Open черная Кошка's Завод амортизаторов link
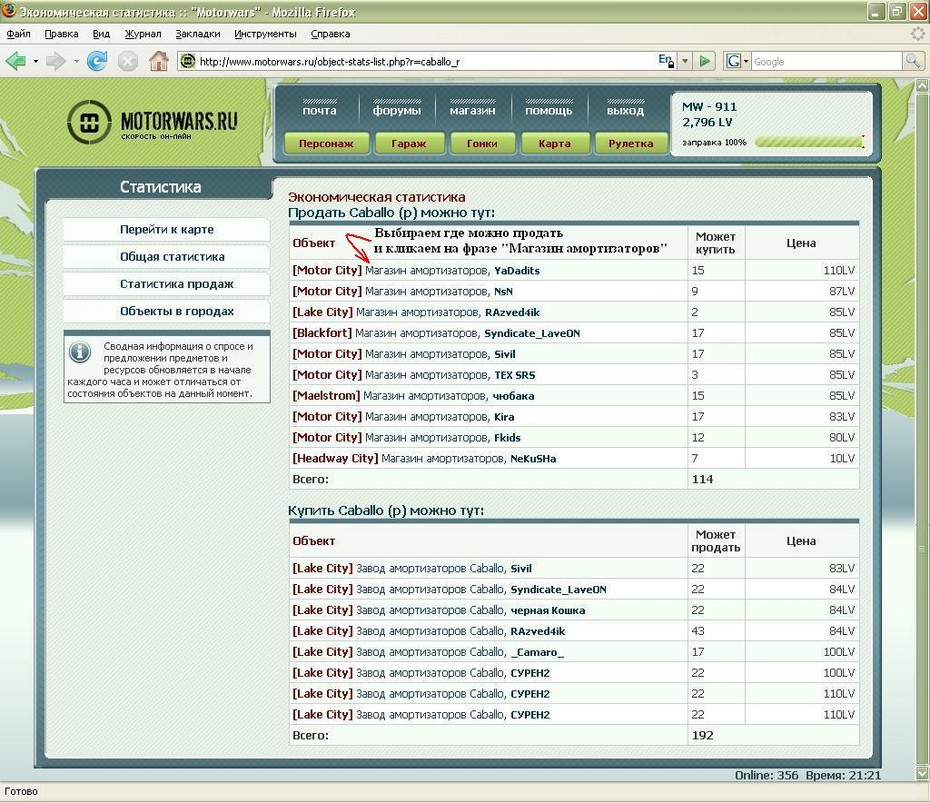This screenshot has height=803, width=930. point(431,610)
